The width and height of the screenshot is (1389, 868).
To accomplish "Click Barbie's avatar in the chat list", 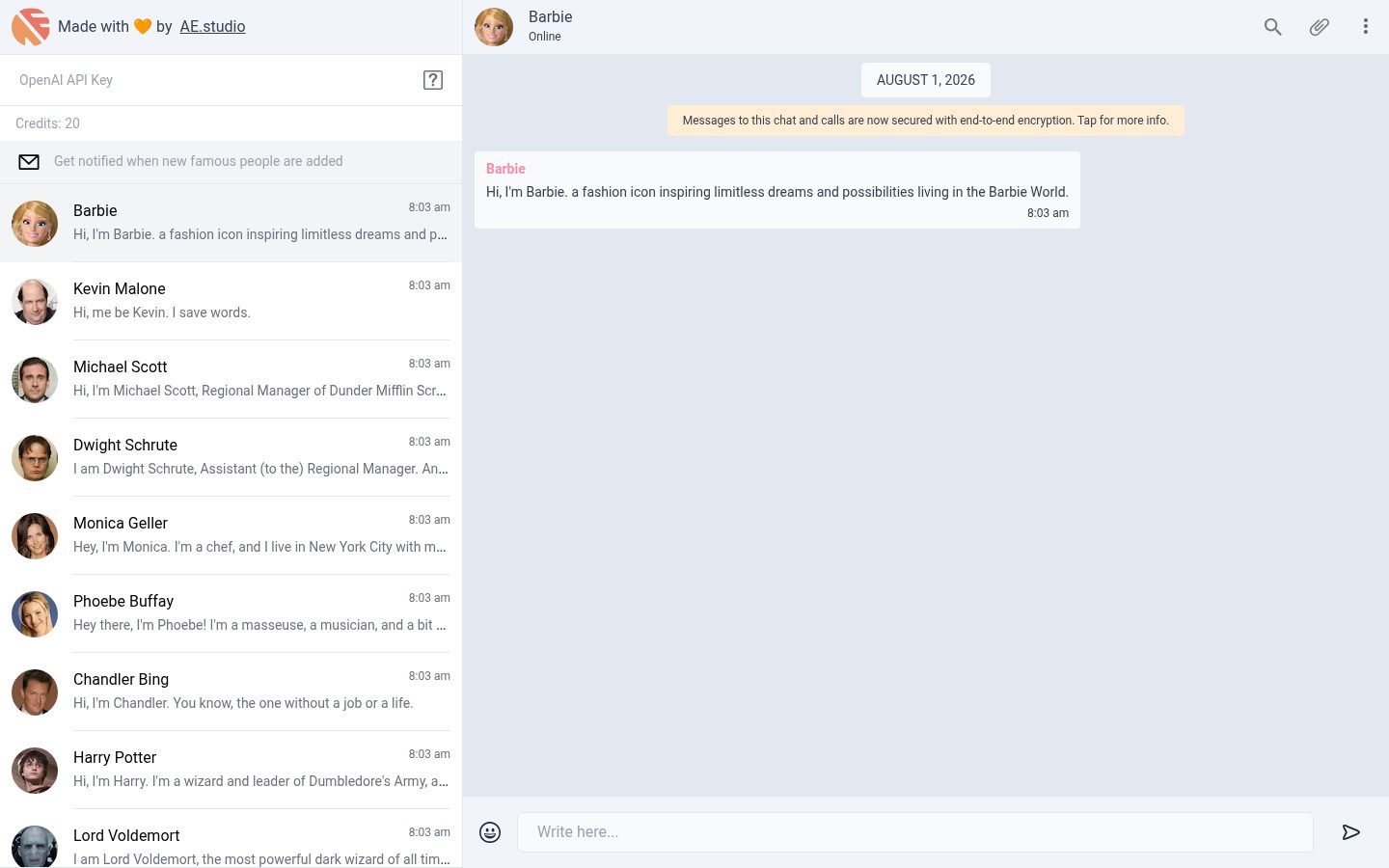I will (35, 224).
